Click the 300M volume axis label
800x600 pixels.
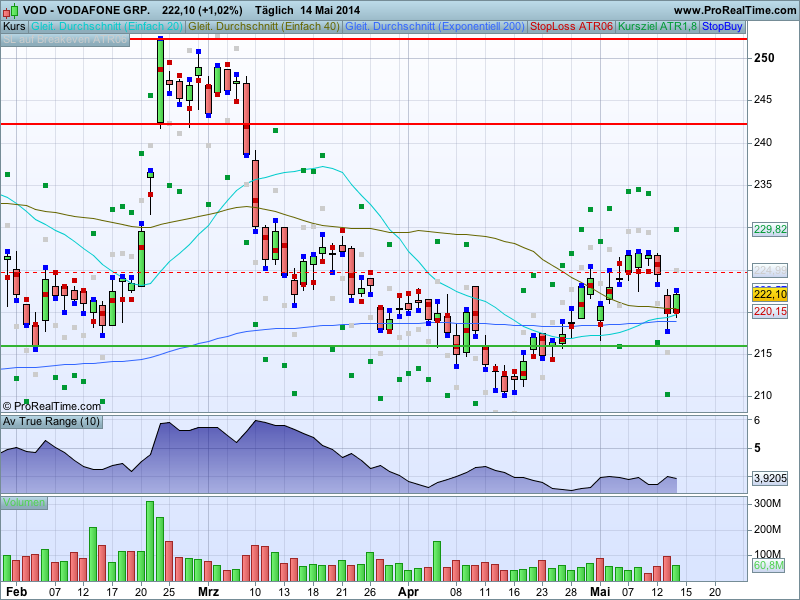[x=767, y=504]
